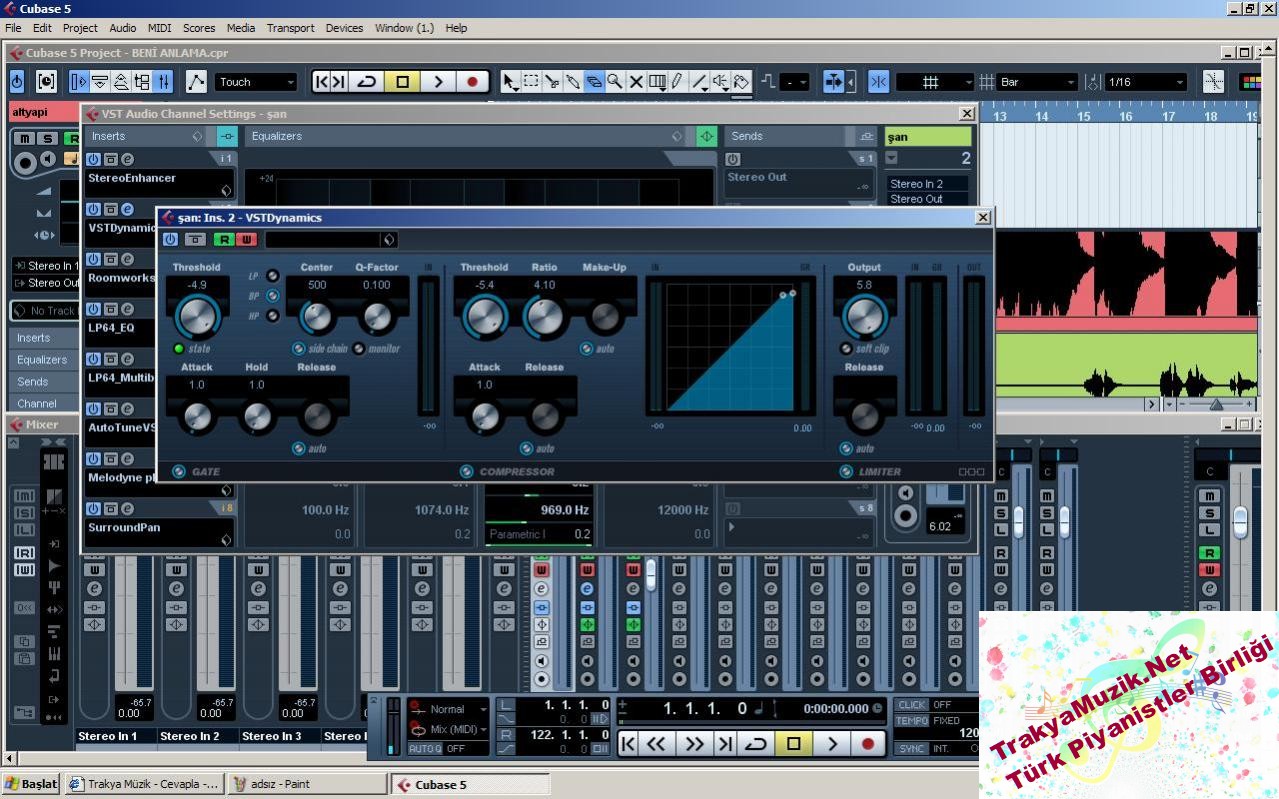Open the Touch automation mode dropdown
Screen dimensions: 1279x799
point(256,82)
